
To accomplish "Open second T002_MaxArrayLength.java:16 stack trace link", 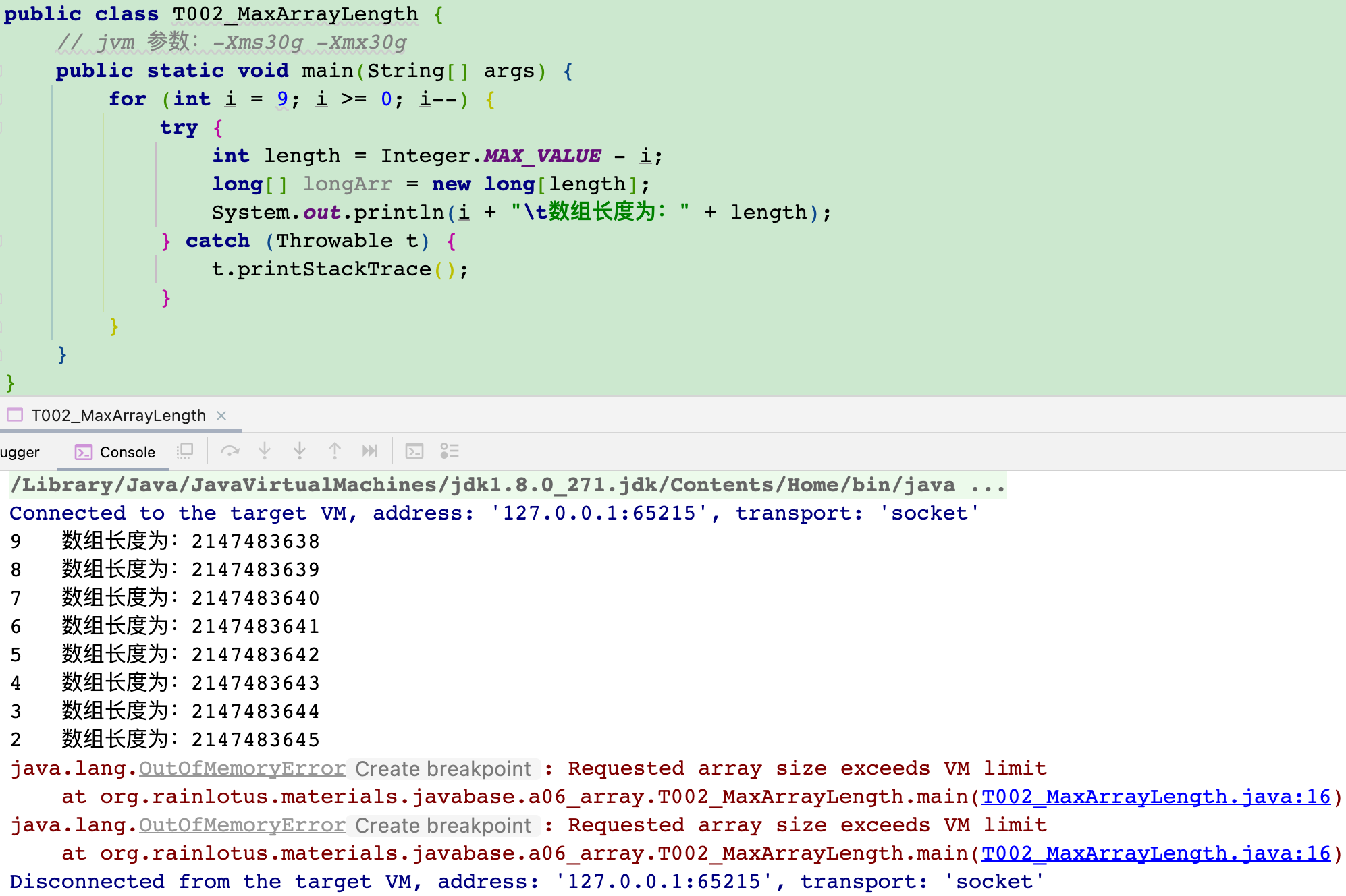I will (1156, 853).
